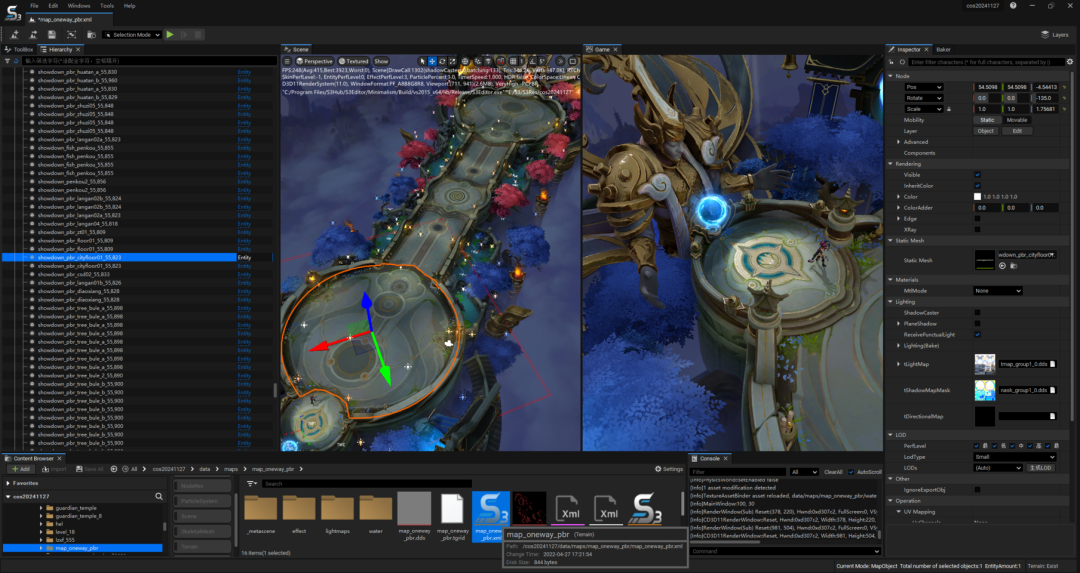Reset the Pos value with its arrow icon

coord(1065,87)
